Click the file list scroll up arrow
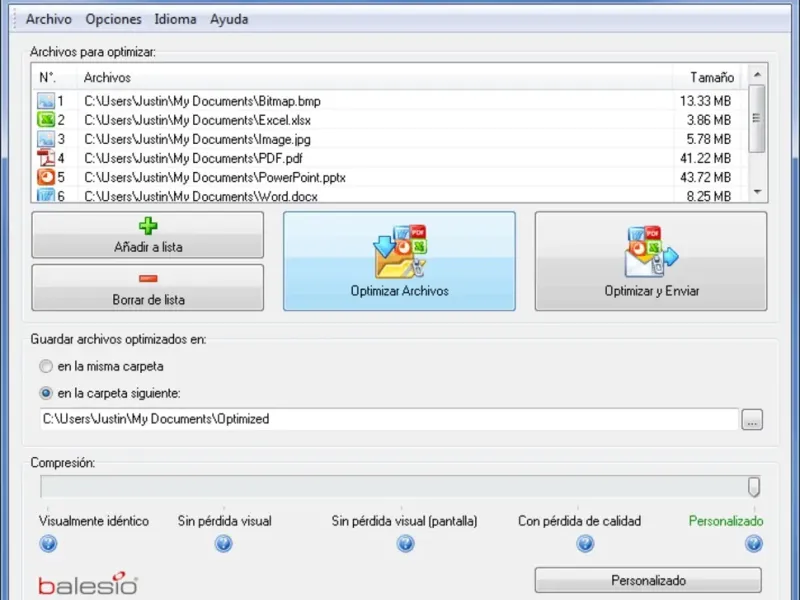This screenshot has width=800, height=600. 757,74
